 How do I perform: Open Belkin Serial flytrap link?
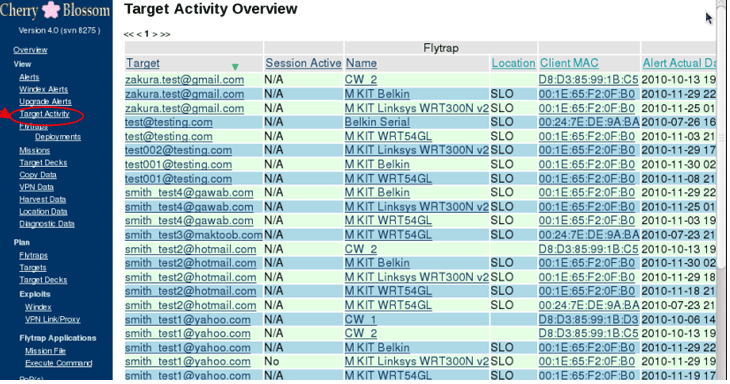(x=377, y=122)
